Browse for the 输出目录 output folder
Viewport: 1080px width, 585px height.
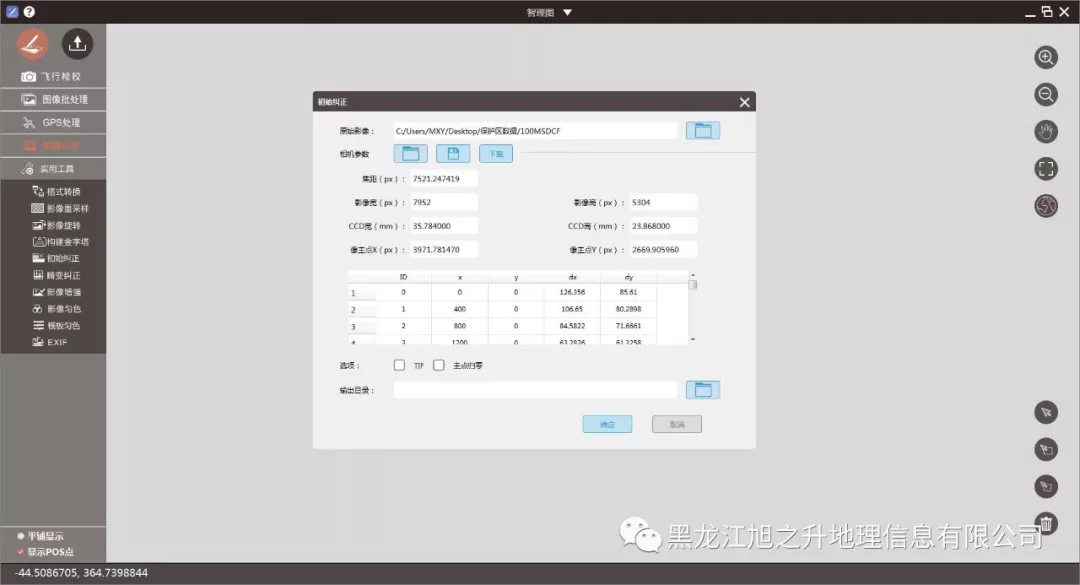tap(702, 390)
